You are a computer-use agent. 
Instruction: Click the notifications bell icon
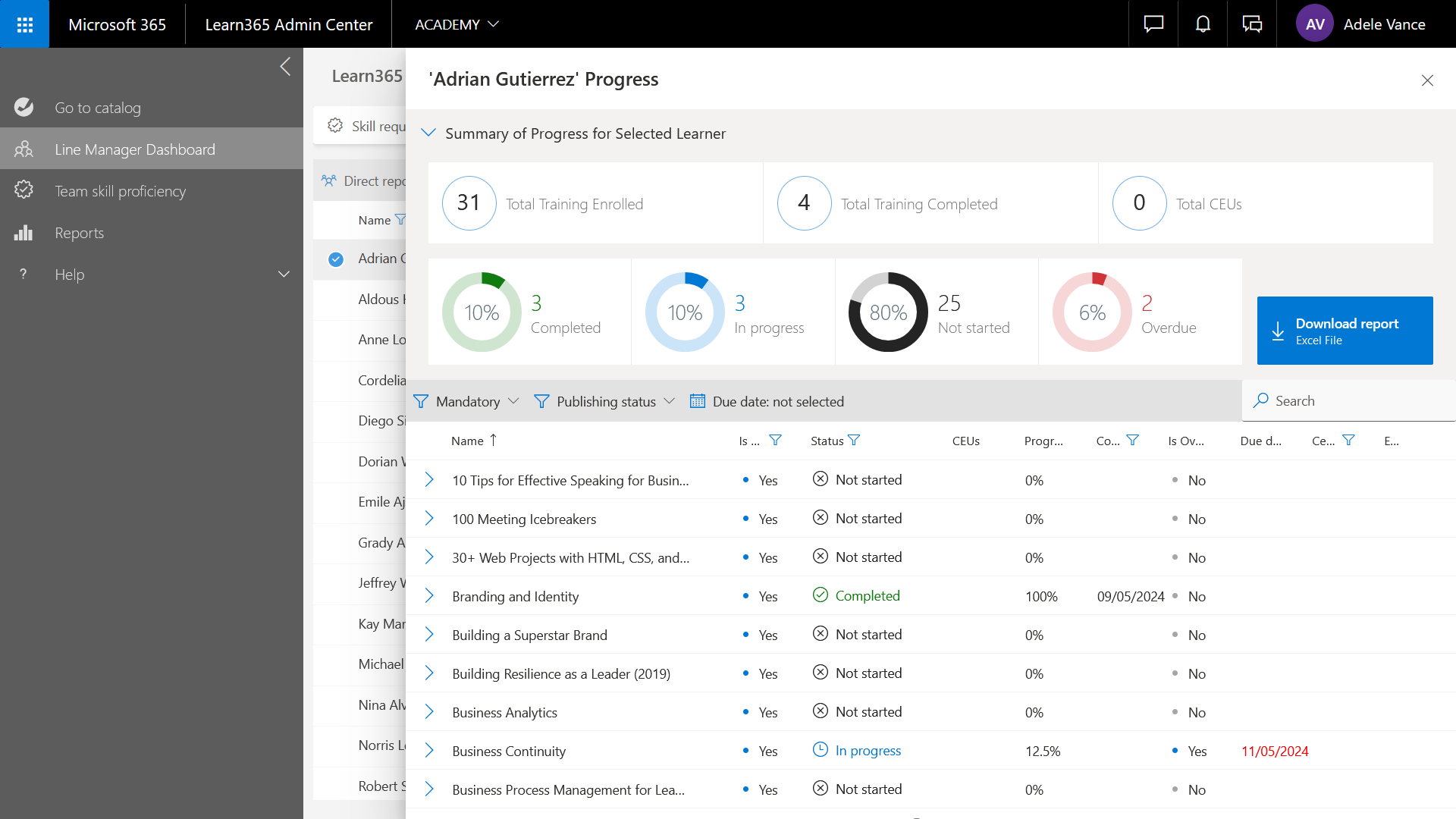pos(1203,24)
